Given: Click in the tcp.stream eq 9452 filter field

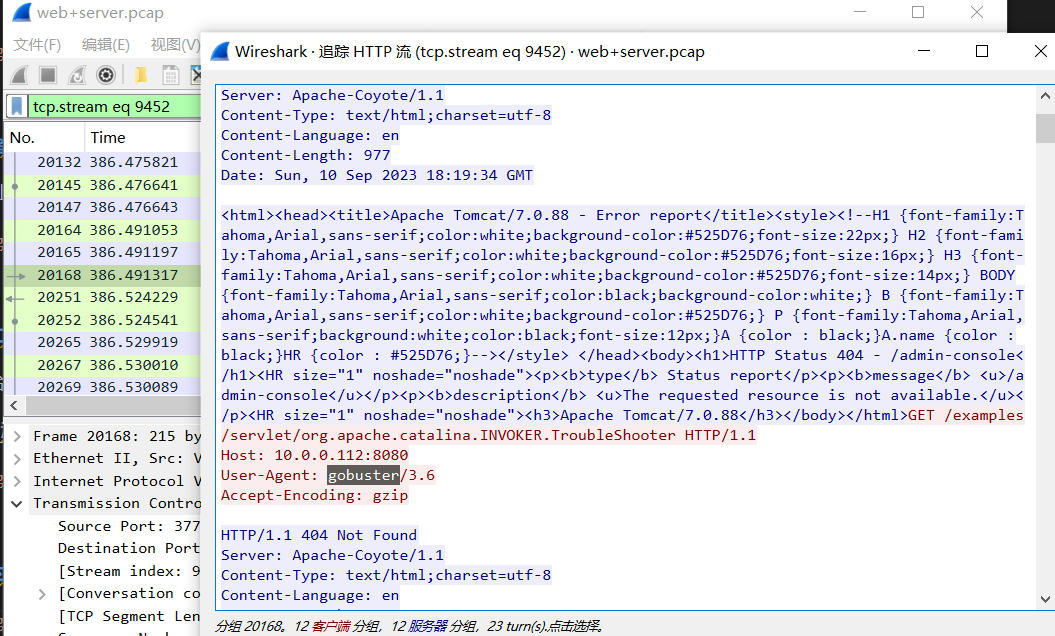Looking at the screenshot, I should click(x=110, y=106).
